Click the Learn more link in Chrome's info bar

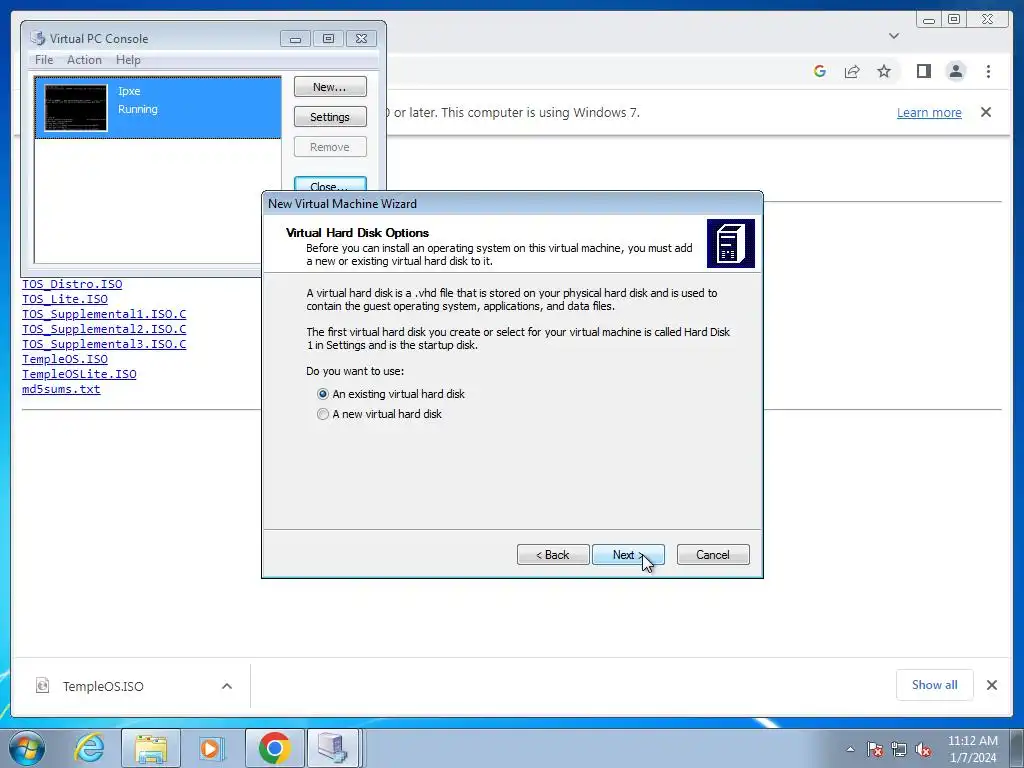929,112
